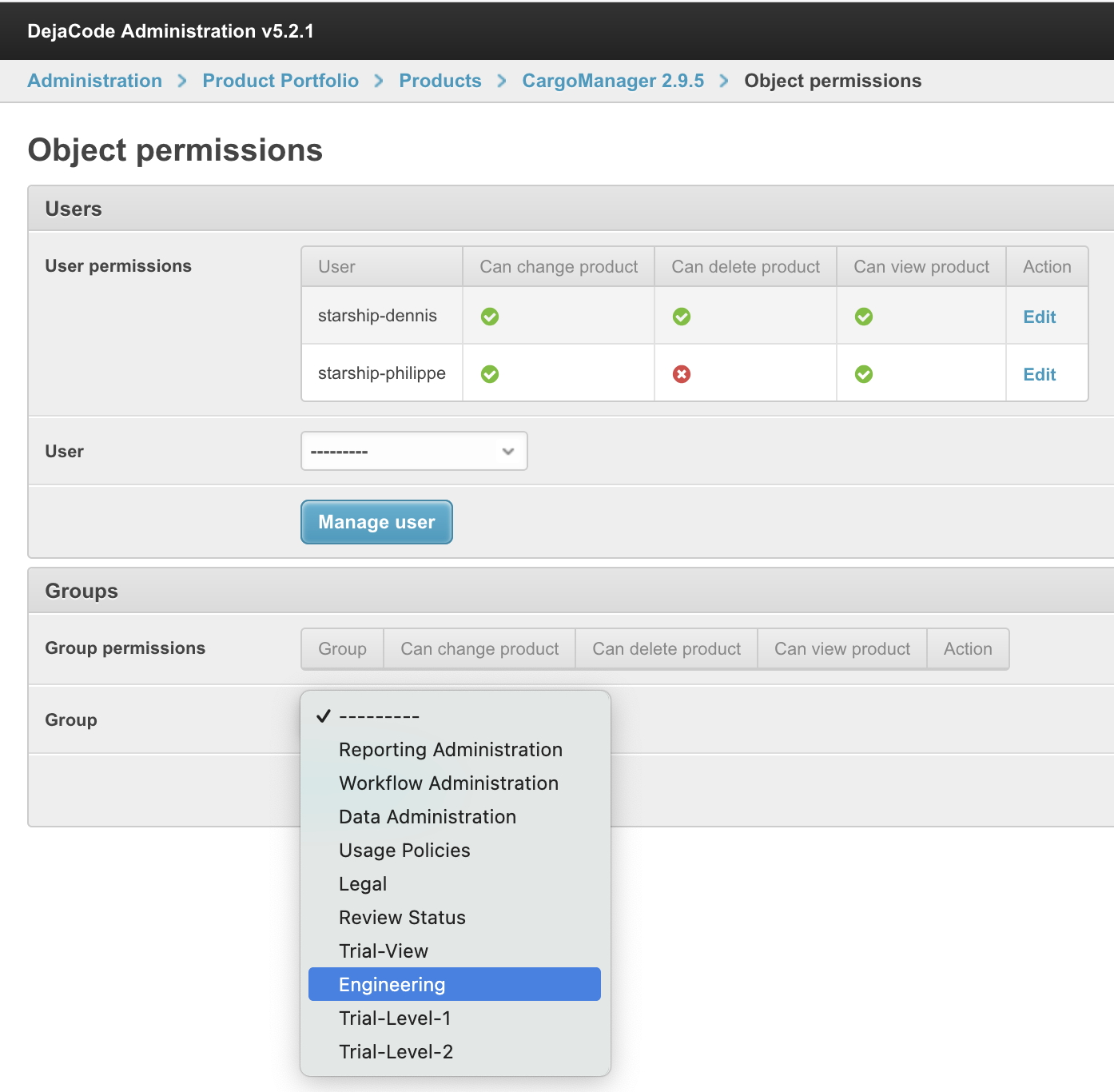
Task: Click Action header in Groups table
Action: [x=968, y=649]
